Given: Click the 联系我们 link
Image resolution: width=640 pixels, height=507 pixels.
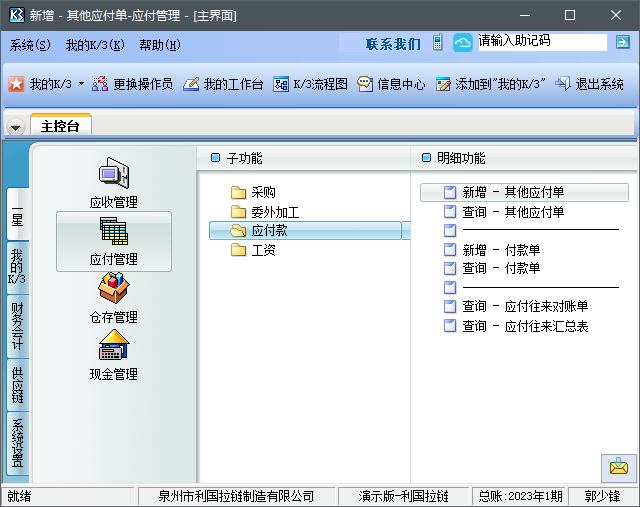Looking at the screenshot, I should (x=393, y=44).
